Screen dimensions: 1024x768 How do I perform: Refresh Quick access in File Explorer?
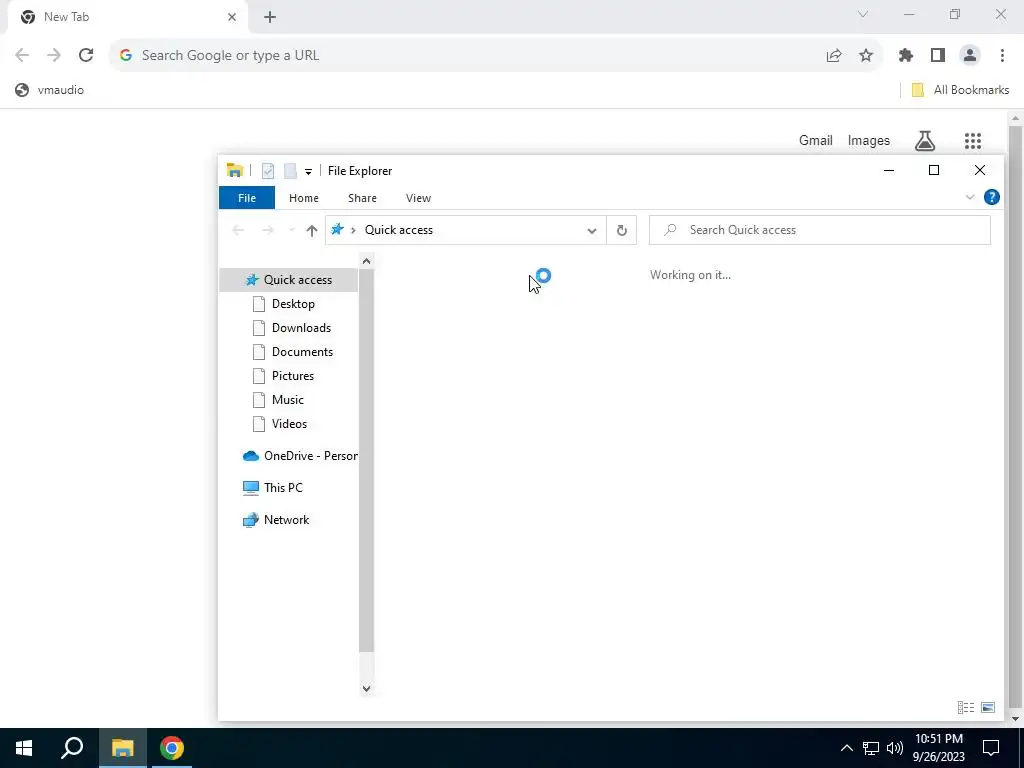[622, 230]
